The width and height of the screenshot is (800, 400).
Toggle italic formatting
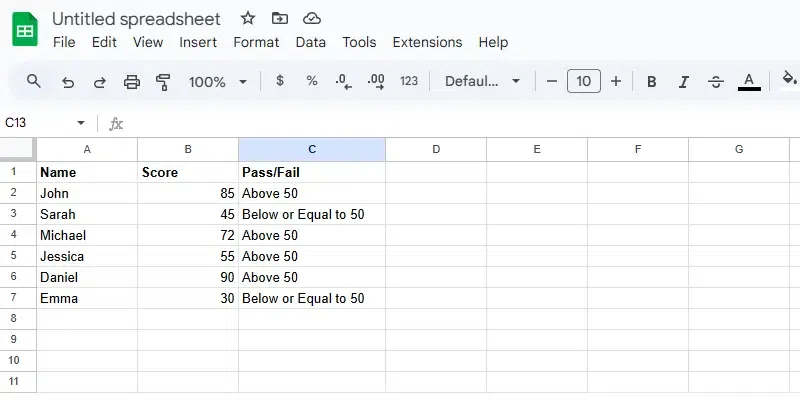click(x=684, y=82)
